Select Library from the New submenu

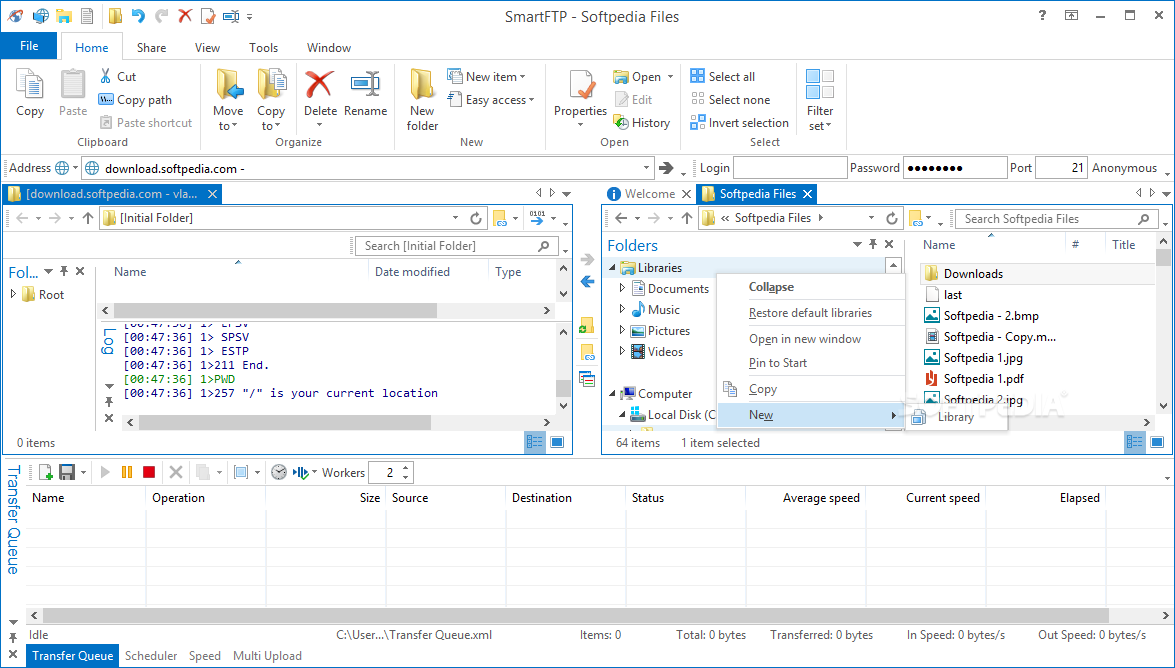click(956, 417)
